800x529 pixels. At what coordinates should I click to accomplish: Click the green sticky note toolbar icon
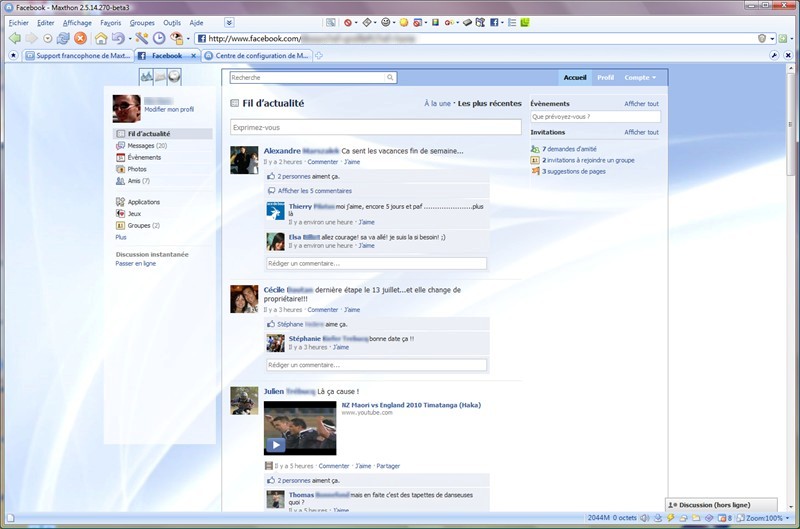[524, 22]
